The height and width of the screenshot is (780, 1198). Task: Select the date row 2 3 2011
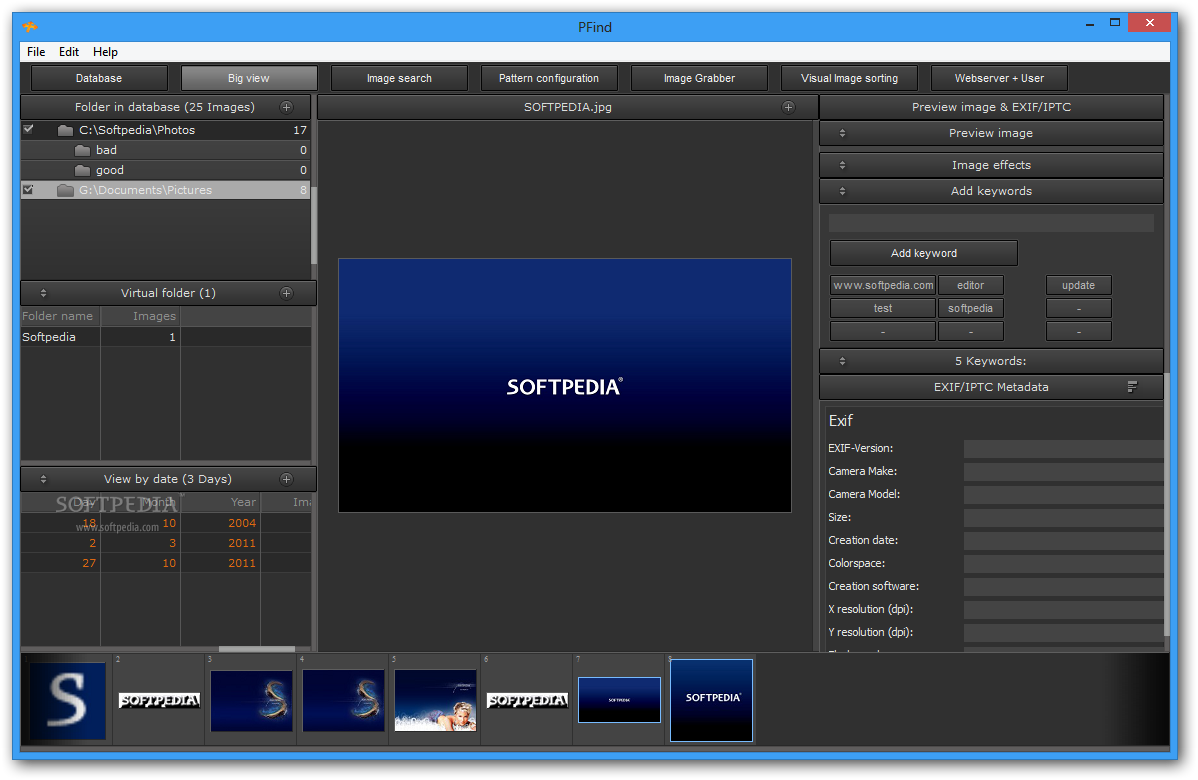coord(166,542)
